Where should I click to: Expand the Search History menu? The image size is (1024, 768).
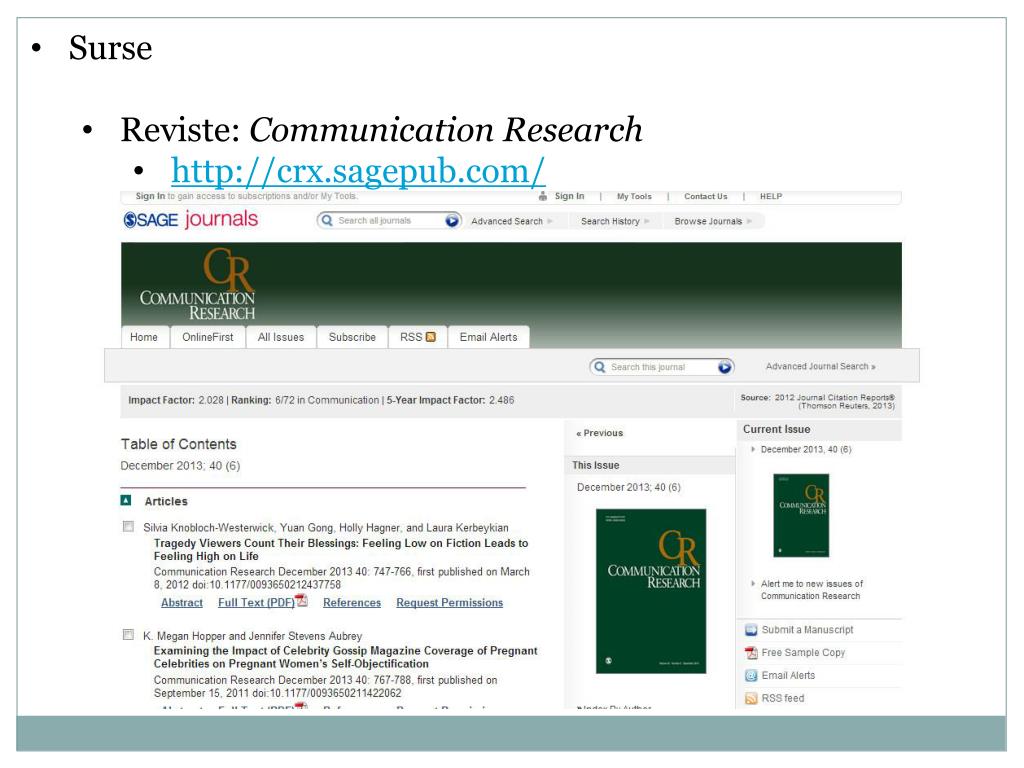[x=615, y=220]
